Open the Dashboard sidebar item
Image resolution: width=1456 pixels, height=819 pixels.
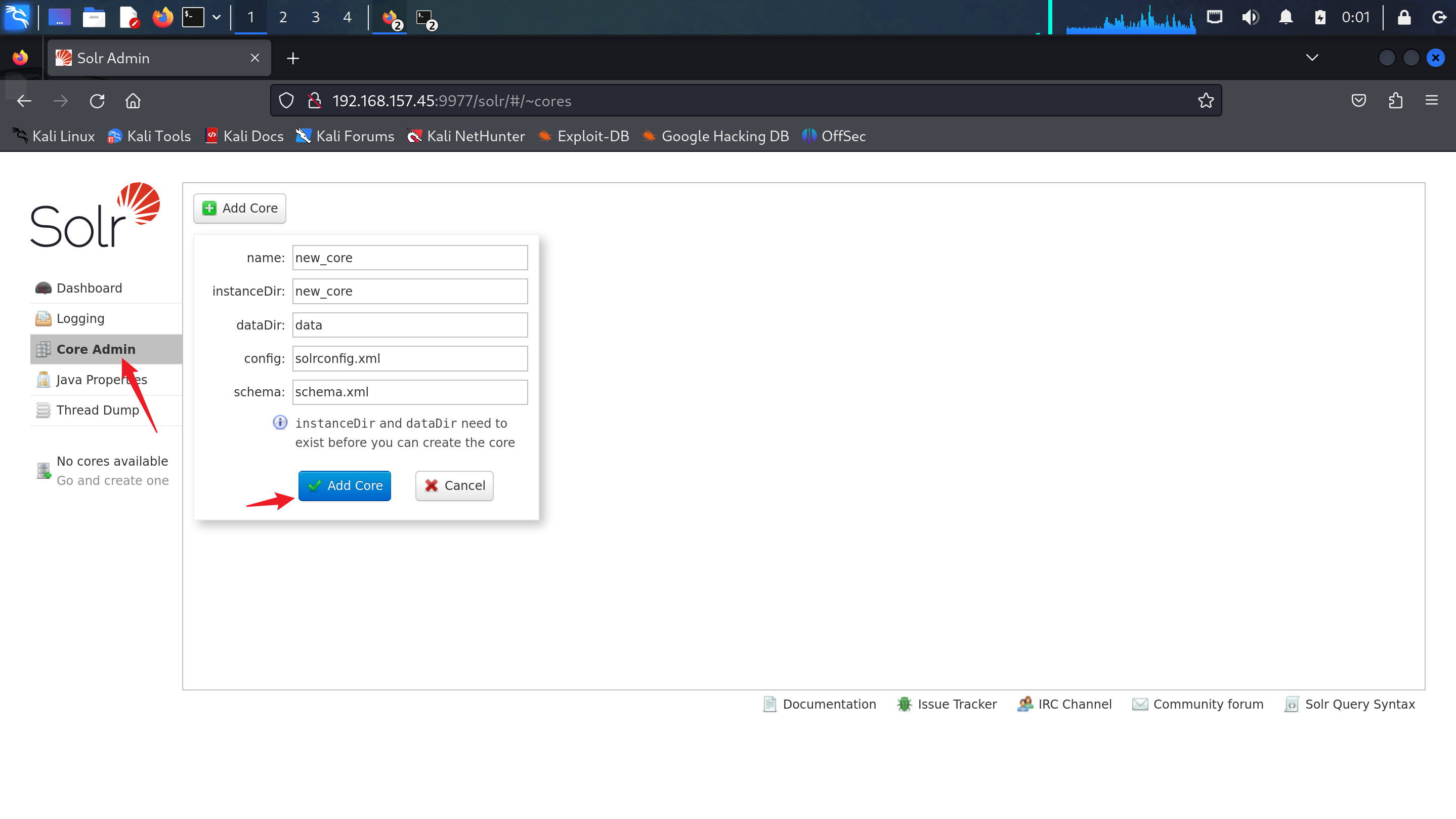(x=89, y=288)
